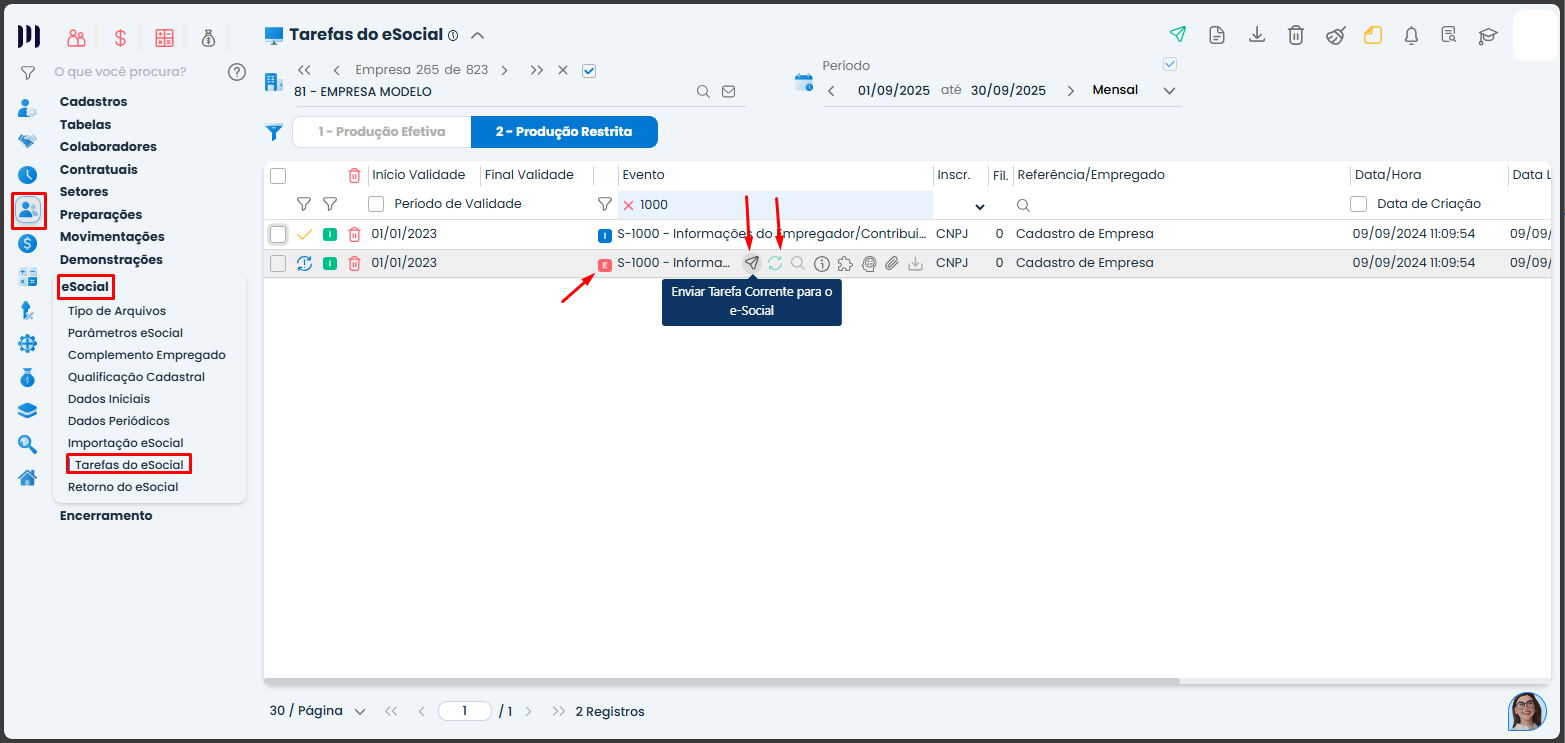Screen dimensions: 1565x743
Task: Click the download icon in top toolbar
Action: coord(1257,35)
